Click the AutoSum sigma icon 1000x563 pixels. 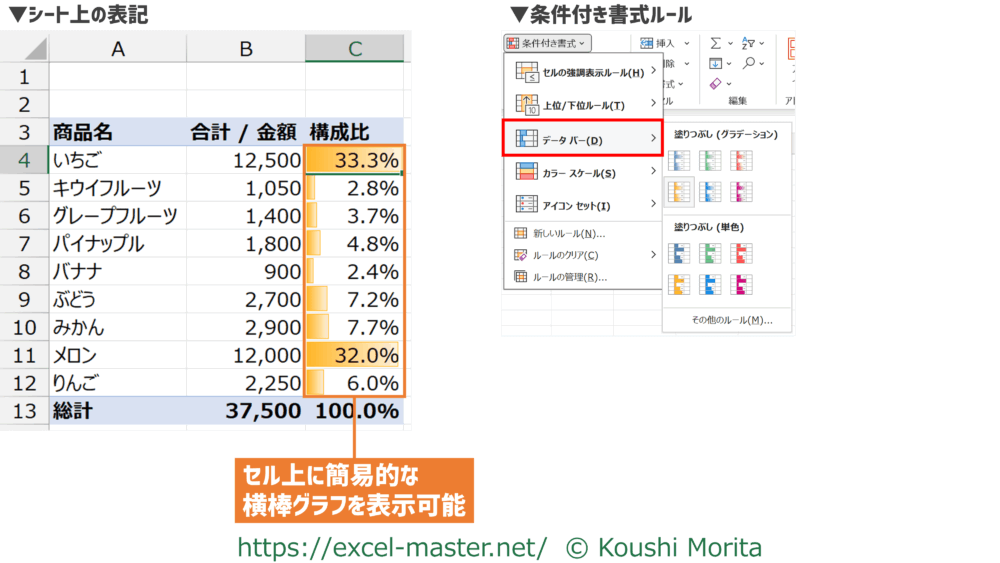716,44
